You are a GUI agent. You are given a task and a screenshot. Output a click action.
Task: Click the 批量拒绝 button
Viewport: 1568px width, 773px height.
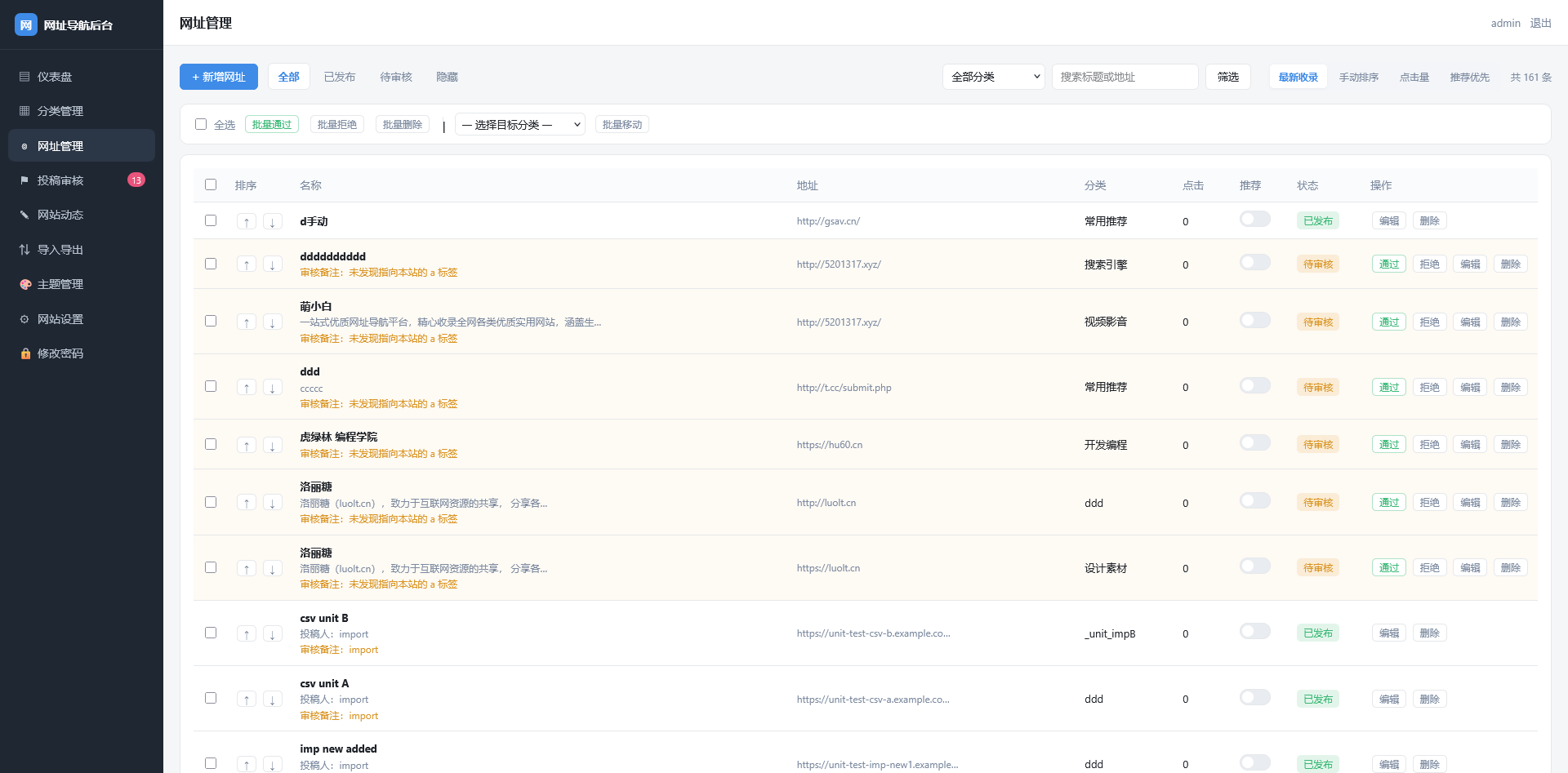(337, 124)
